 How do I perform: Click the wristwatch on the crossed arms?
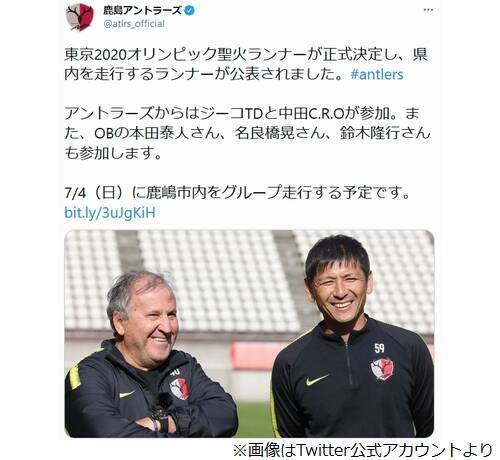click(161, 420)
